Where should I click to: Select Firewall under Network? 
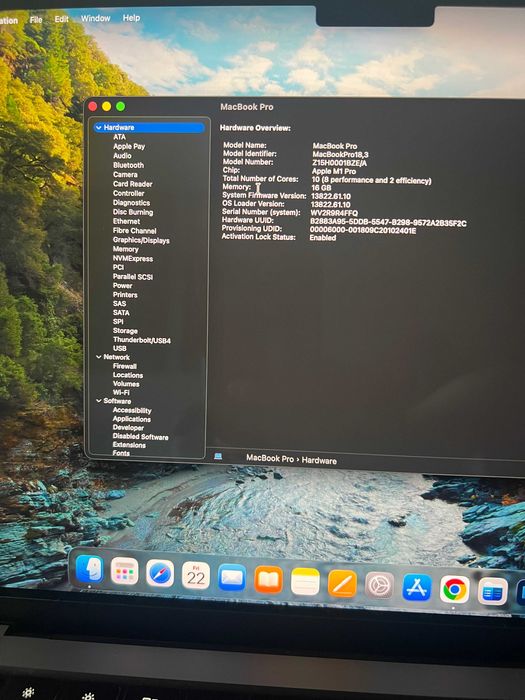[125, 366]
